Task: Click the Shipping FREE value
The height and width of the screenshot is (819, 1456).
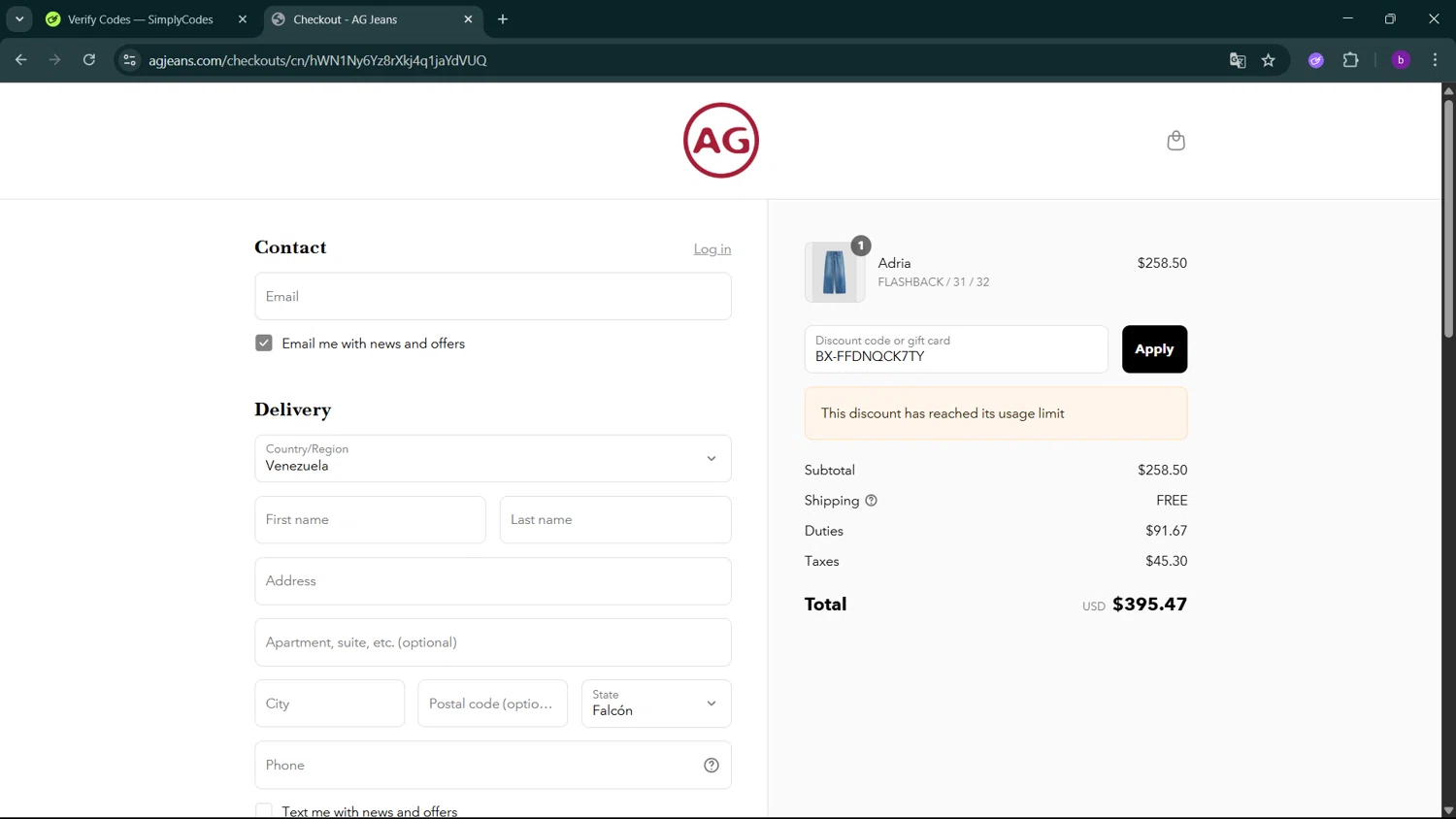Action: point(1172,501)
